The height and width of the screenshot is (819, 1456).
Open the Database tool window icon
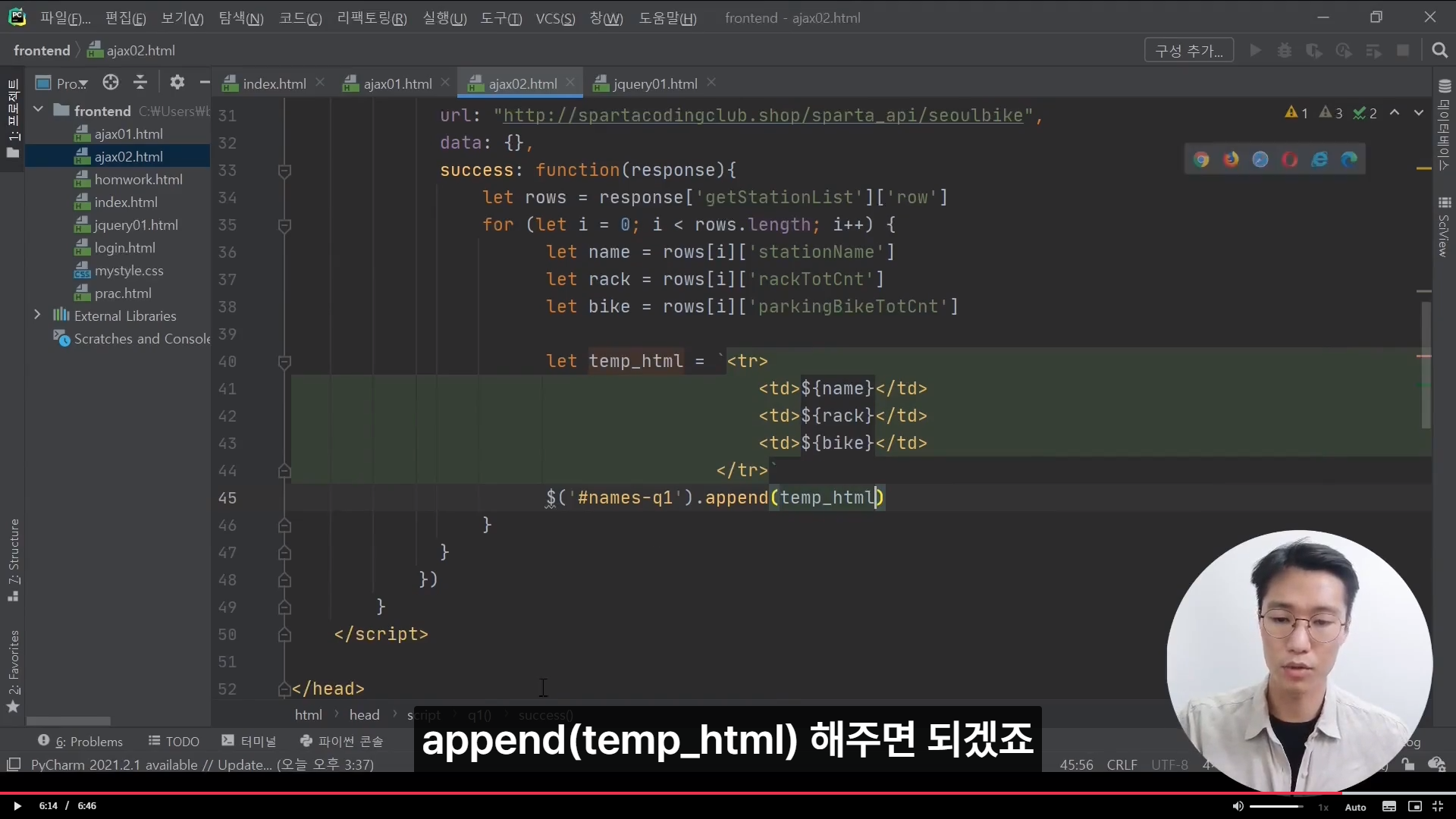pos(1444,125)
